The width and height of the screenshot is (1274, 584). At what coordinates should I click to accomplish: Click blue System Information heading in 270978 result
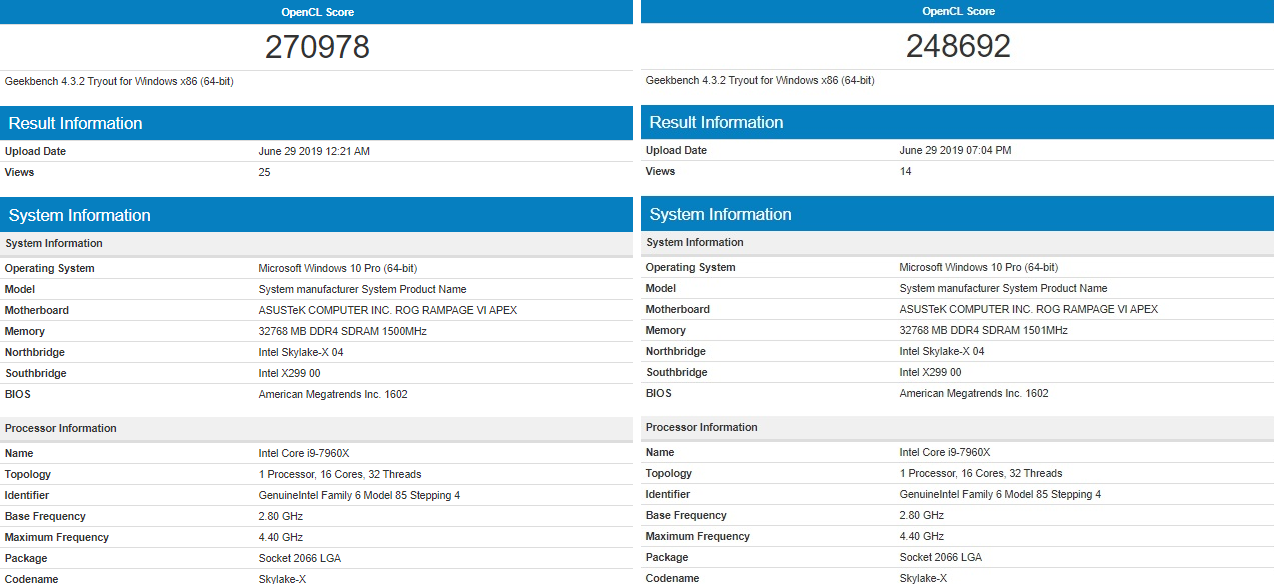point(79,216)
